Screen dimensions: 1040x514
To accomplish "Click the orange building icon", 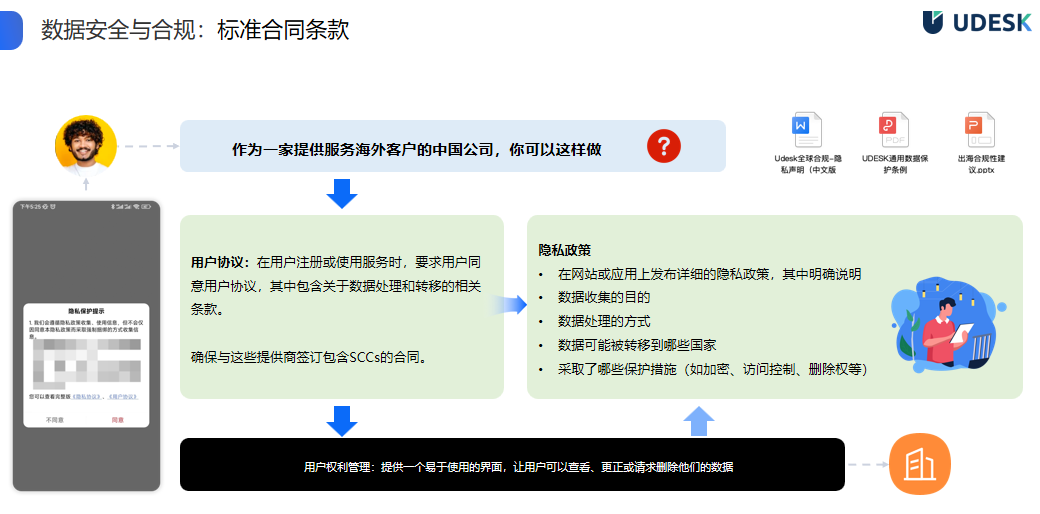I will coord(919,465).
